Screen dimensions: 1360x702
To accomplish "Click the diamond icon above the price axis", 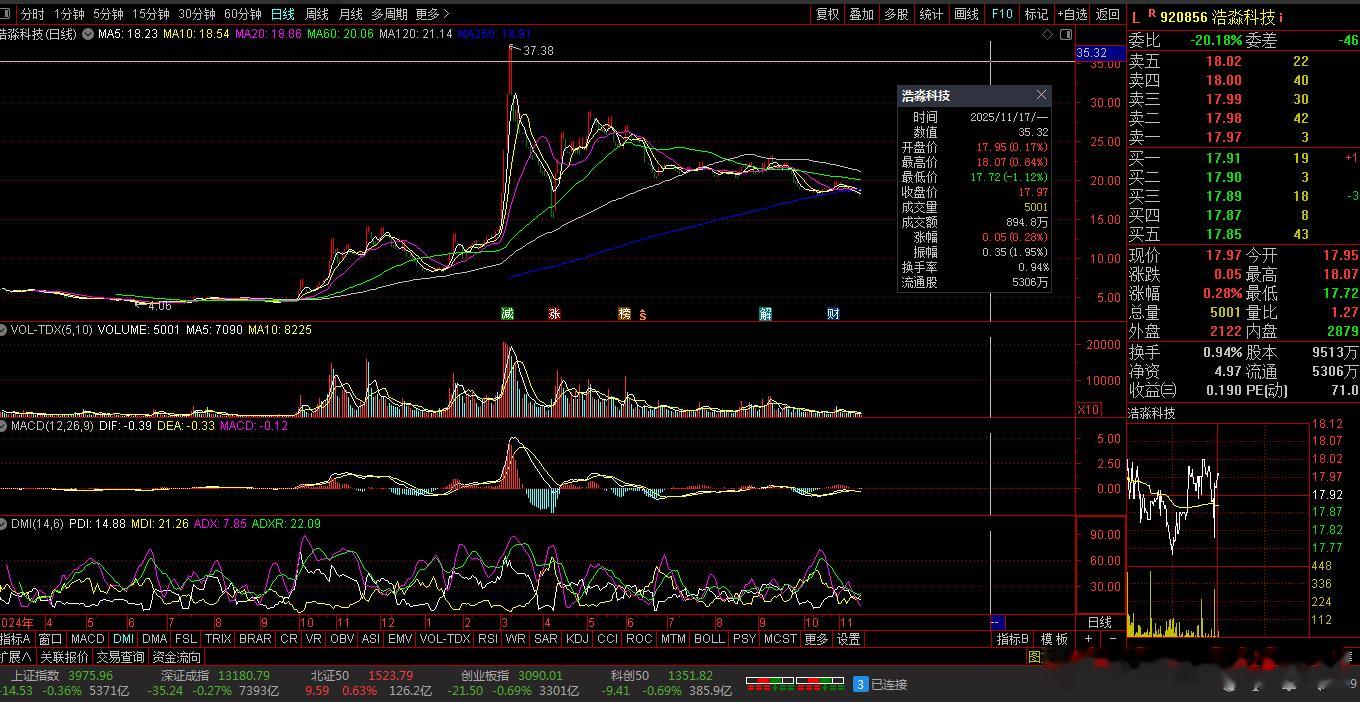I will [x=1047, y=34].
